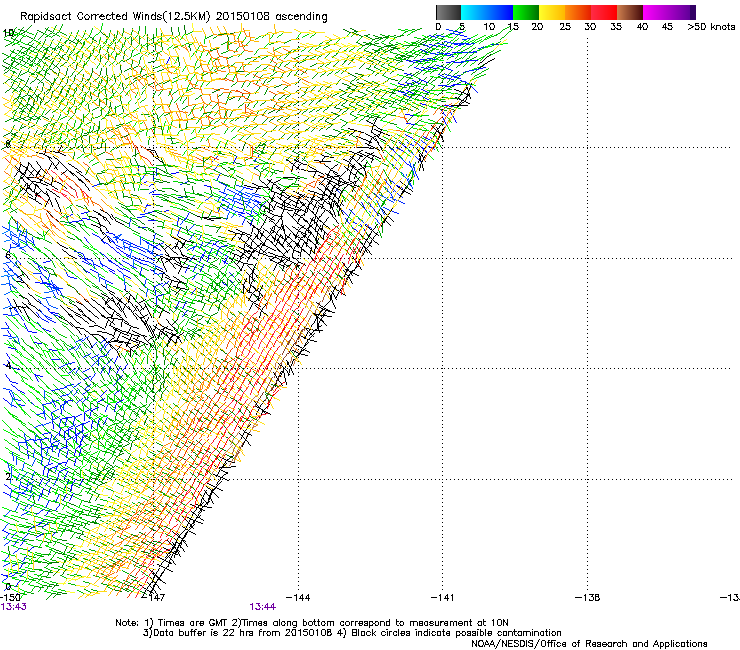This screenshot has width=740, height=650.
Task: Click the 'NOAA/NESDIS/Office of Research and Applications' credit
Action: (x=589, y=644)
